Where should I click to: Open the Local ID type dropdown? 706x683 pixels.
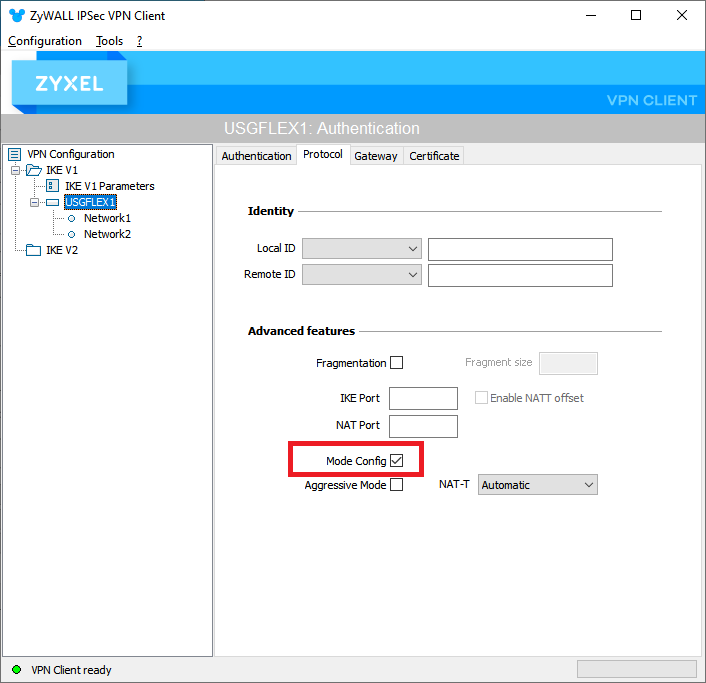click(x=362, y=249)
